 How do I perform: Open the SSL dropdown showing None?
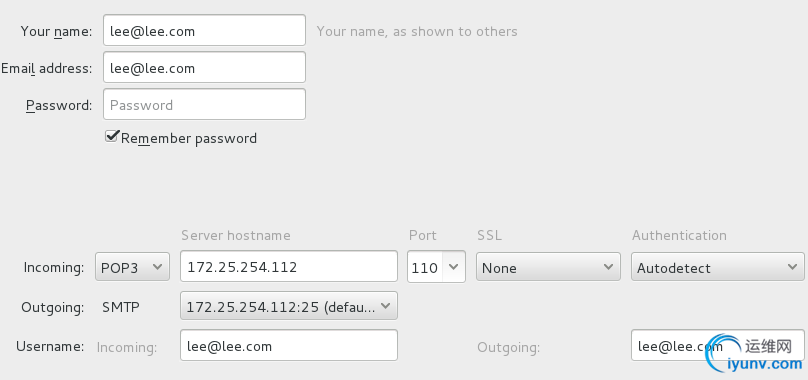[x=548, y=267]
